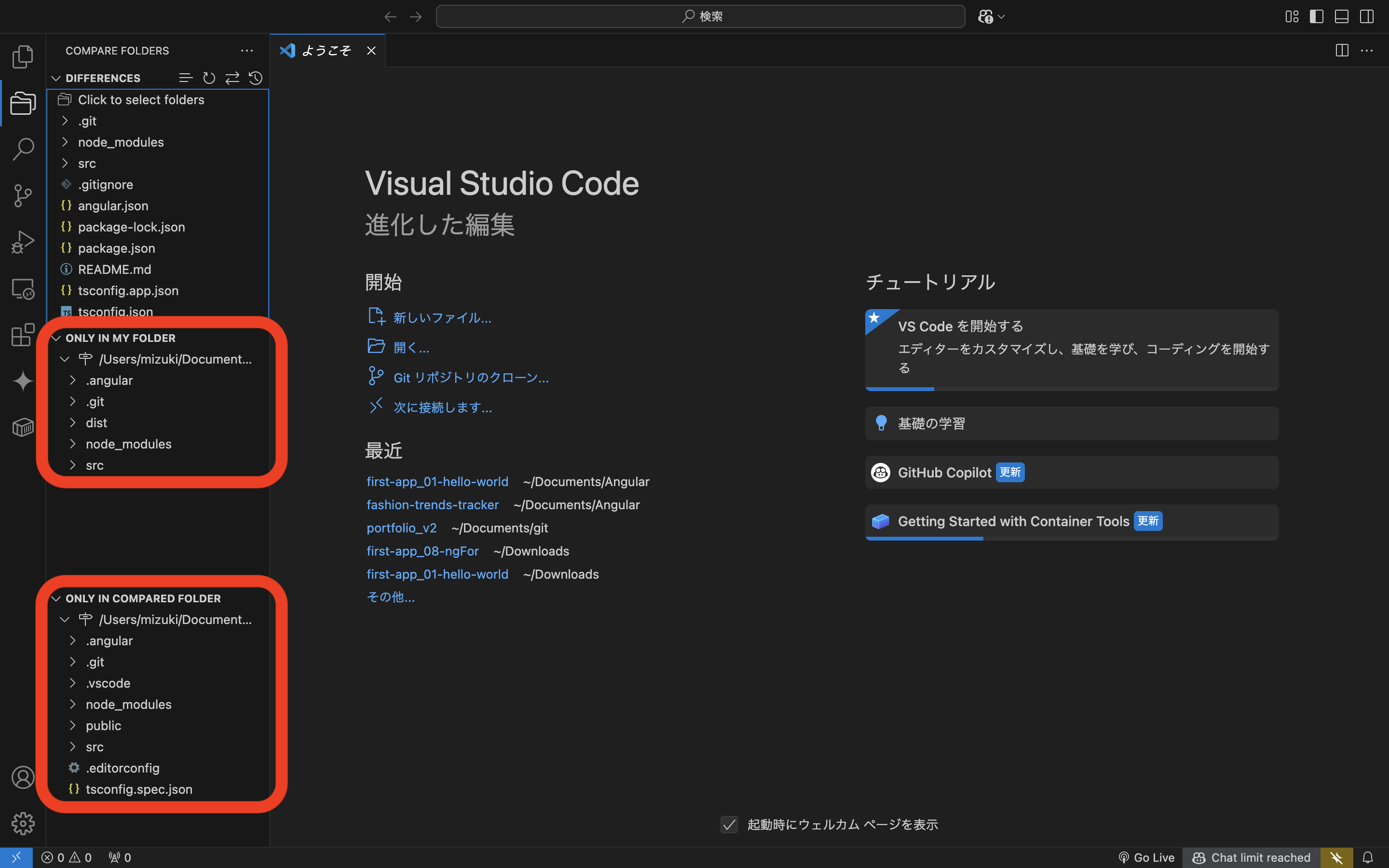Toggle the bottom panel layout control
The width and height of the screenshot is (1389, 868).
[1341, 16]
